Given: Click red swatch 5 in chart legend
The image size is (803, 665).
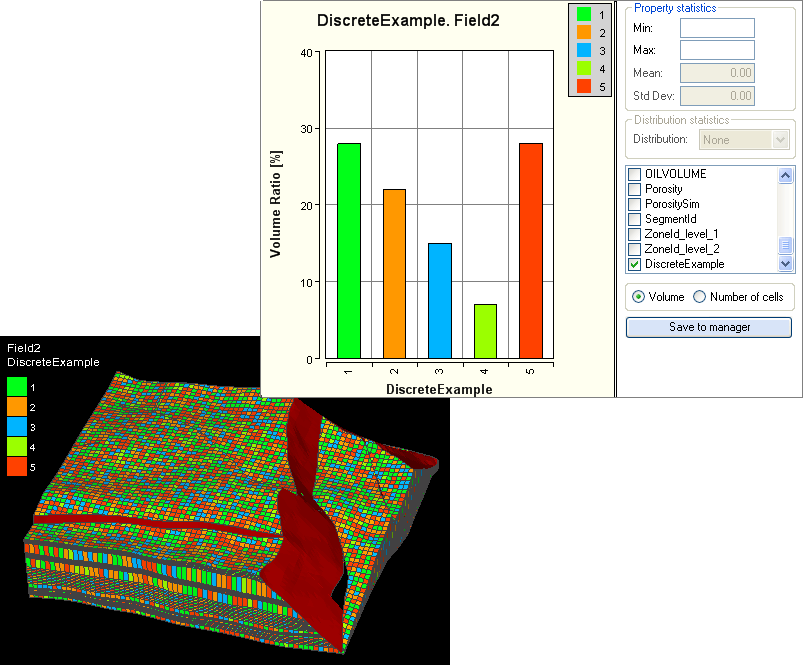Looking at the screenshot, I should 585,86.
